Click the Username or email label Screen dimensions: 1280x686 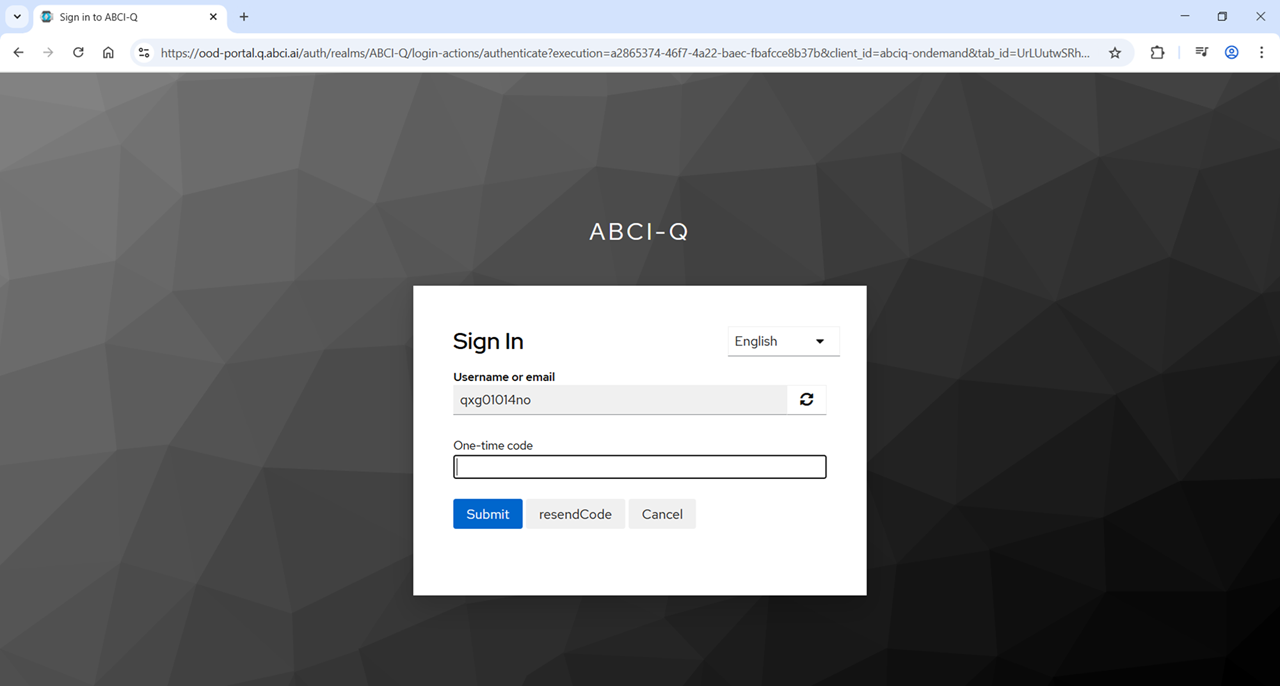click(x=504, y=377)
